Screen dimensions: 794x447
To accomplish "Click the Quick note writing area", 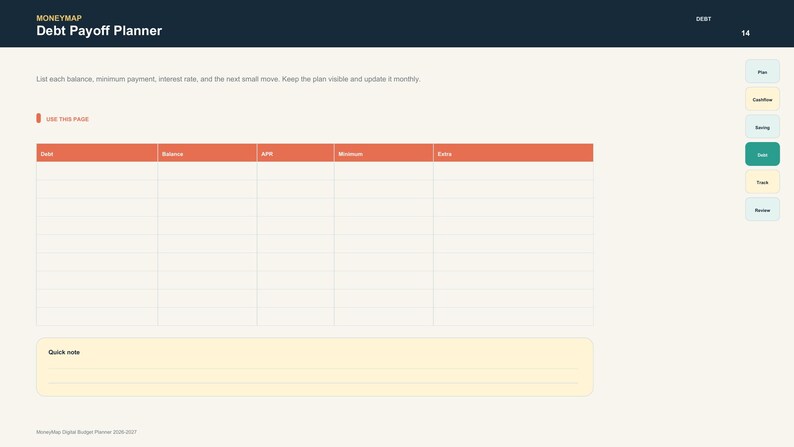I will (314, 367).
